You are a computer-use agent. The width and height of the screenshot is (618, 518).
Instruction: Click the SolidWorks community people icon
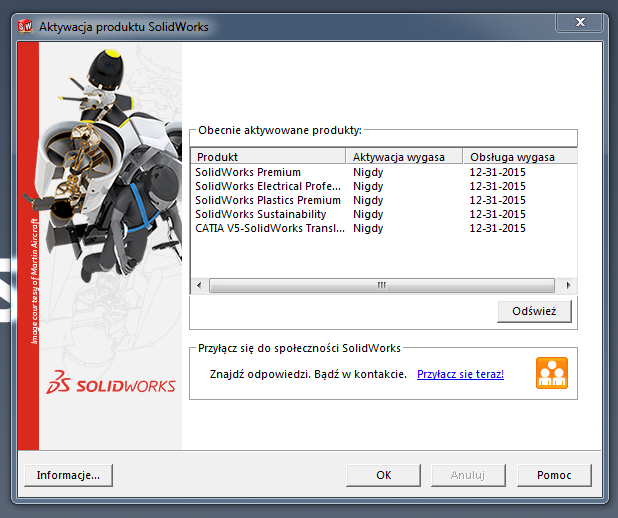coord(551,373)
